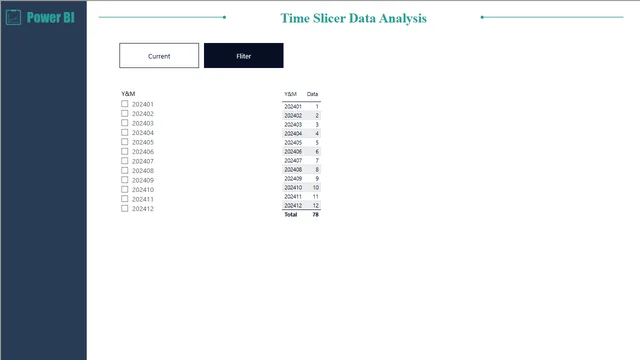Check the 202402 slicer checkbox
This screenshot has width=640, height=360.
(x=124, y=113)
